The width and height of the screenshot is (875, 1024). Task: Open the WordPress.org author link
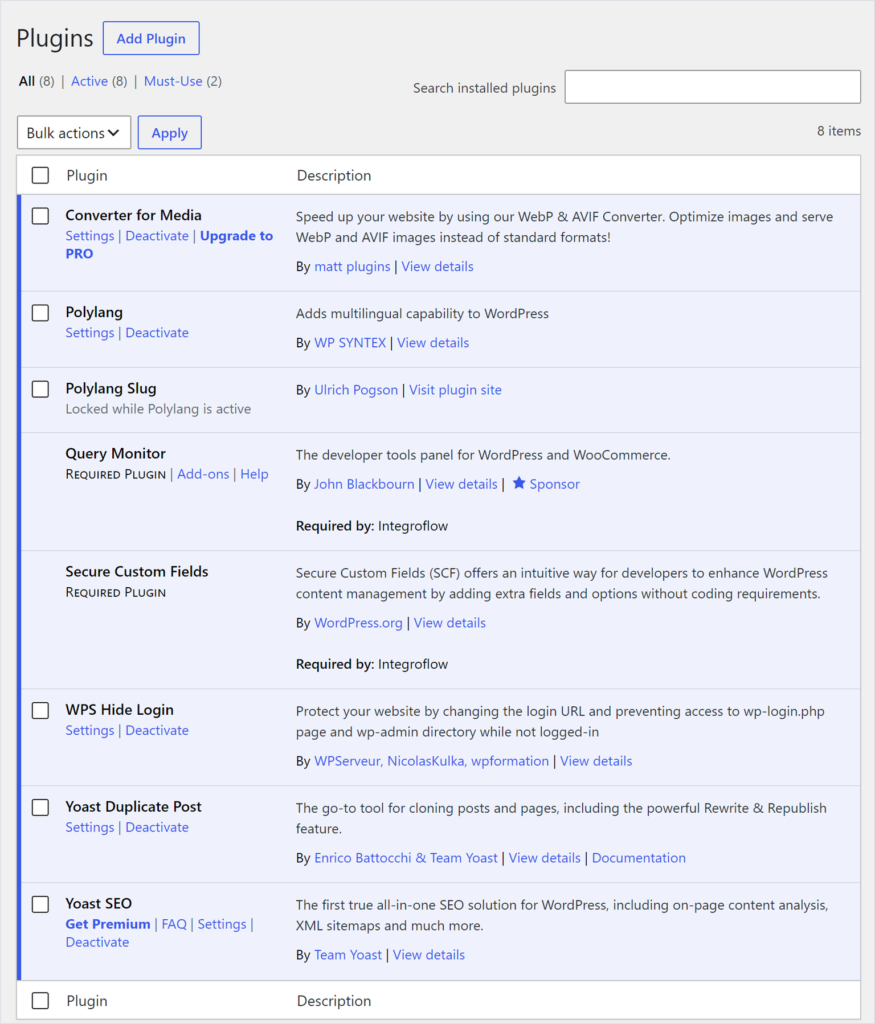click(x=358, y=623)
